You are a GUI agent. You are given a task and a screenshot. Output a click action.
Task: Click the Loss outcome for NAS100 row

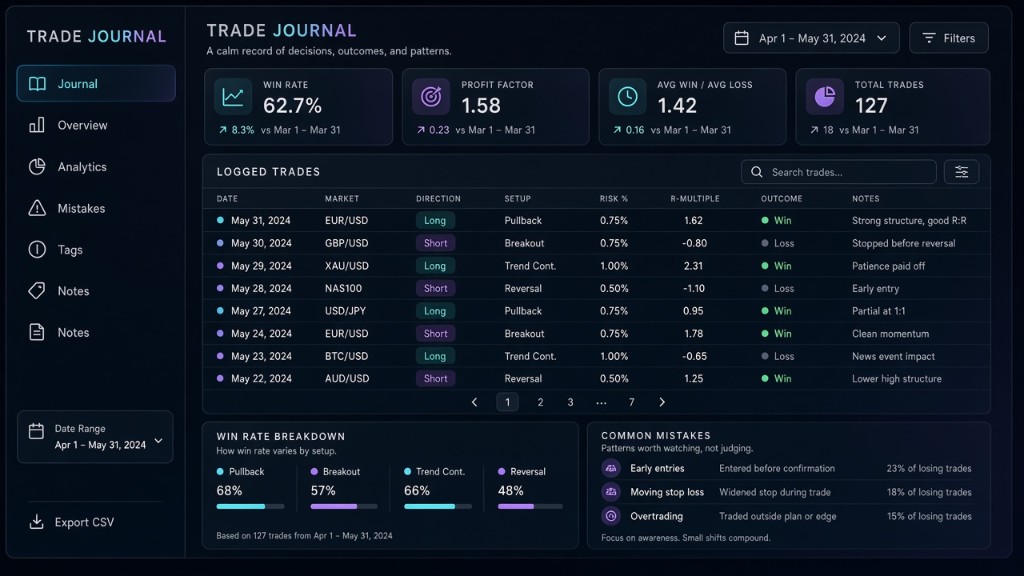(778, 289)
